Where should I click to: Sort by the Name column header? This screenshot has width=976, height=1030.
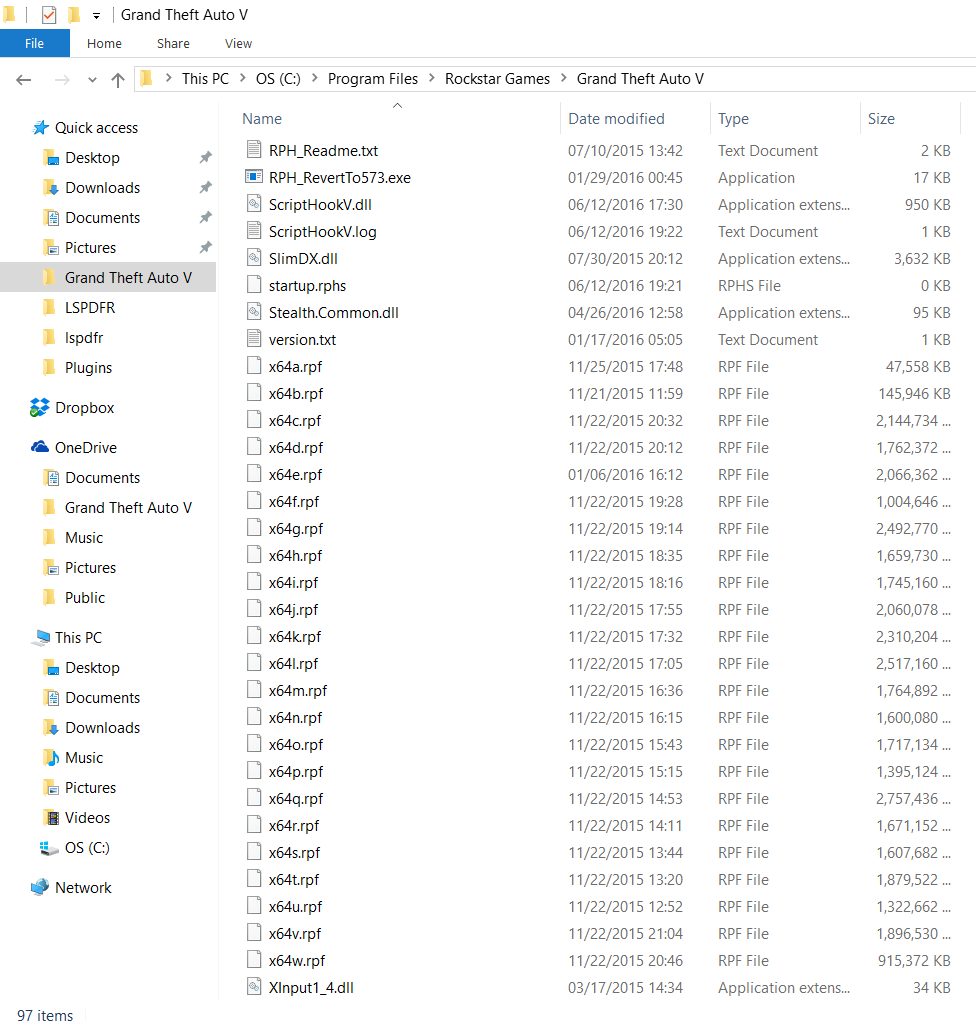click(262, 119)
